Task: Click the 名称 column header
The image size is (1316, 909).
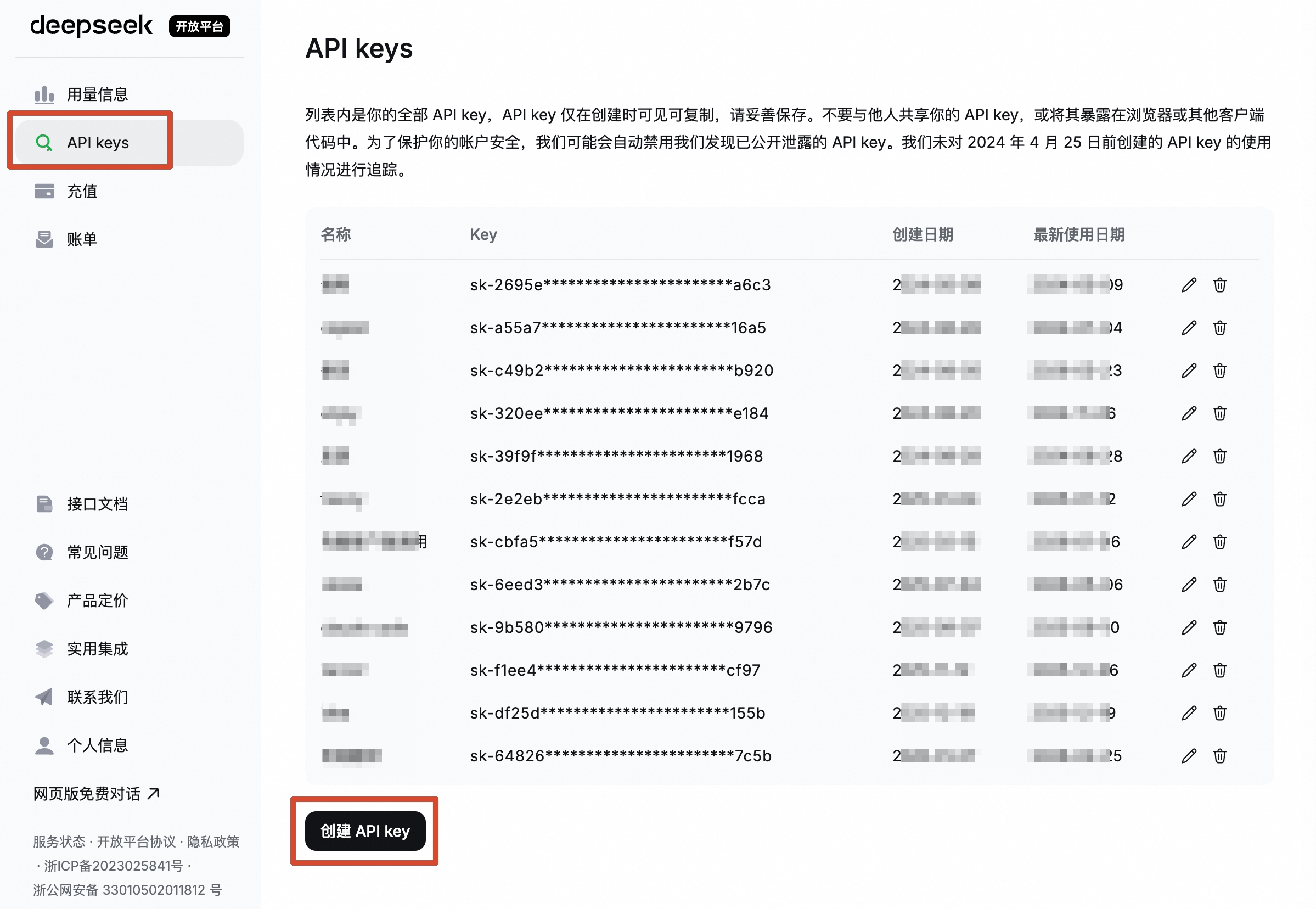Action: tap(335, 234)
